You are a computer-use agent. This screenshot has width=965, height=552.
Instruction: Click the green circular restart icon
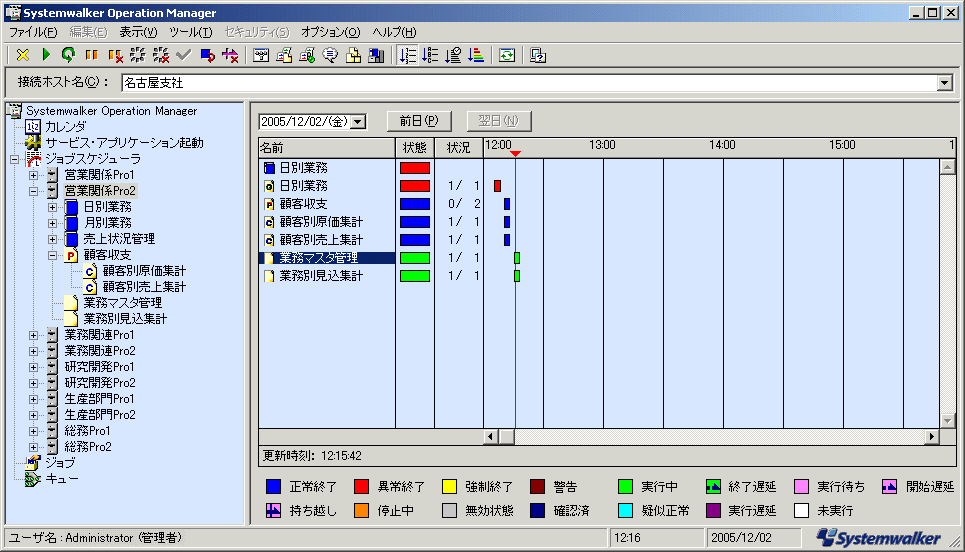(68, 55)
